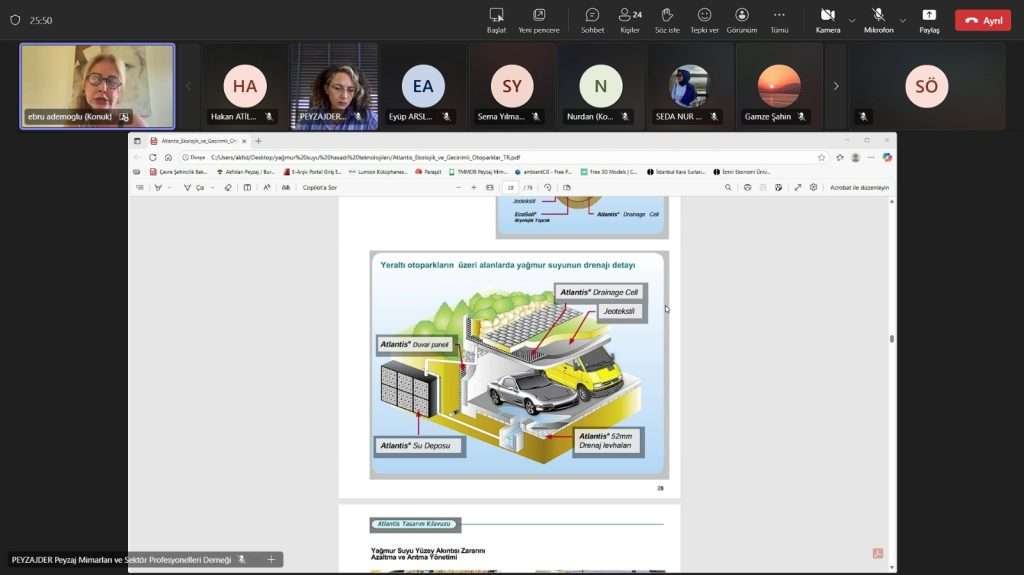The image size is (1024, 575).
Task: Search within the PDF document
Action: pyautogui.click(x=728, y=188)
